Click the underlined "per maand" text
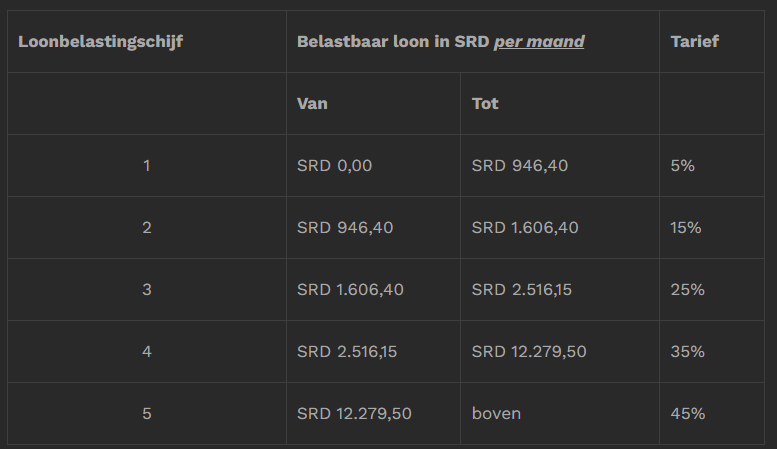Viewport: 777px width, 449px height. (539, 42)
